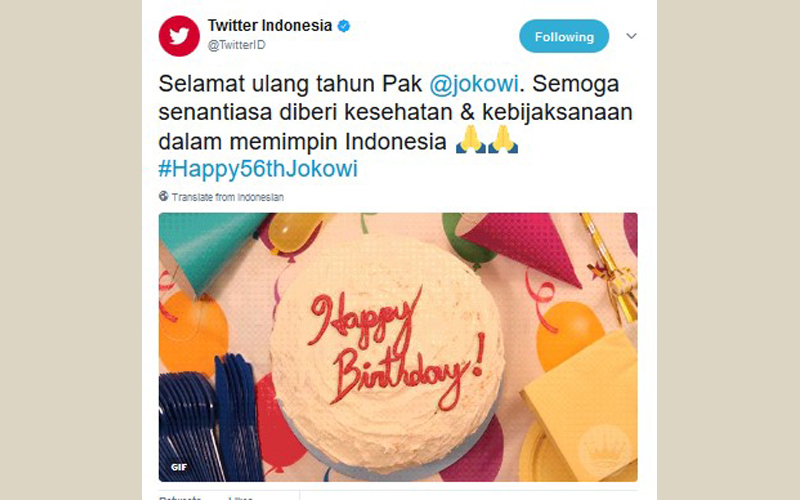This screenshot has width=800, height=500.
Task: Open the @jokowi mention link
Action: (x=474, y=84)
